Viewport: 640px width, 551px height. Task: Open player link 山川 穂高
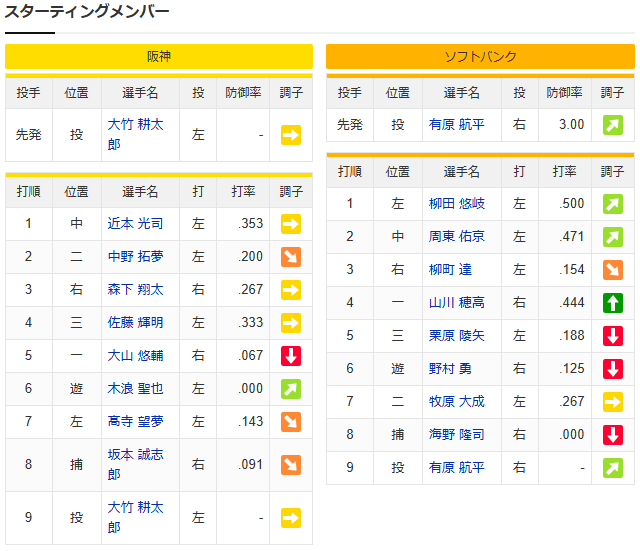[456, 303]
